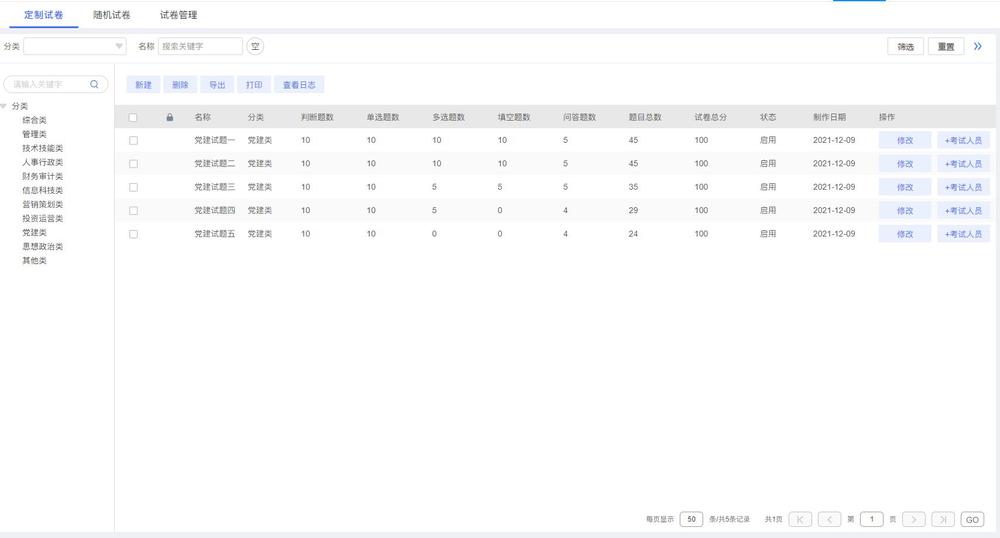
Task: Select 党建类 in the category tree
Action: click(x=35, y=232)
